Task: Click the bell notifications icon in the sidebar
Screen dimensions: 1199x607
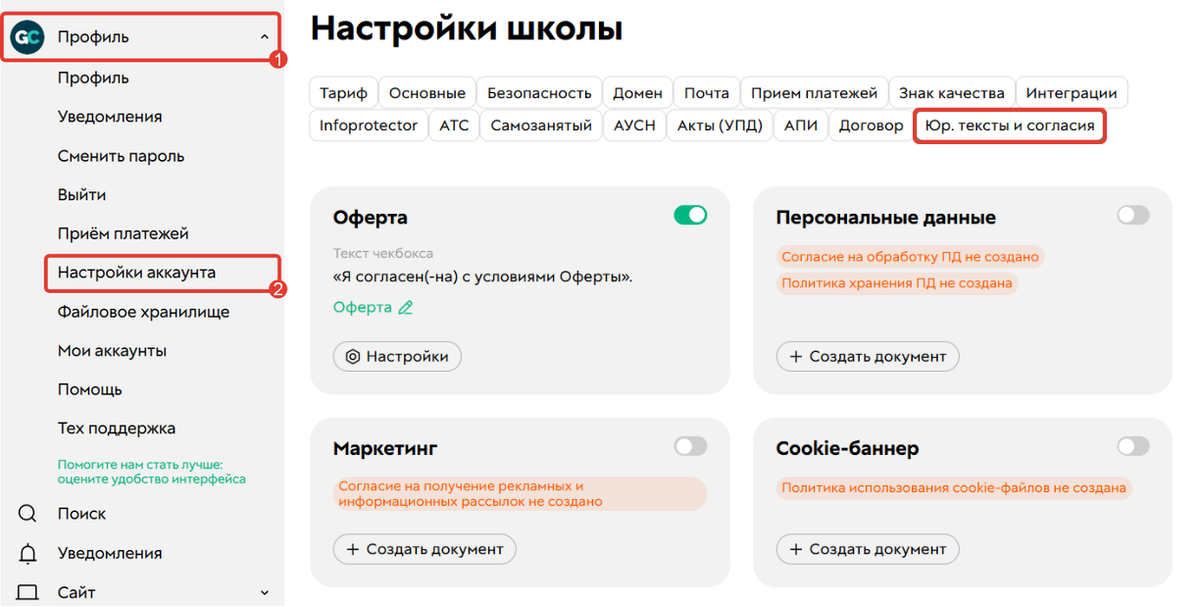Action: click(x=28, y=553)
